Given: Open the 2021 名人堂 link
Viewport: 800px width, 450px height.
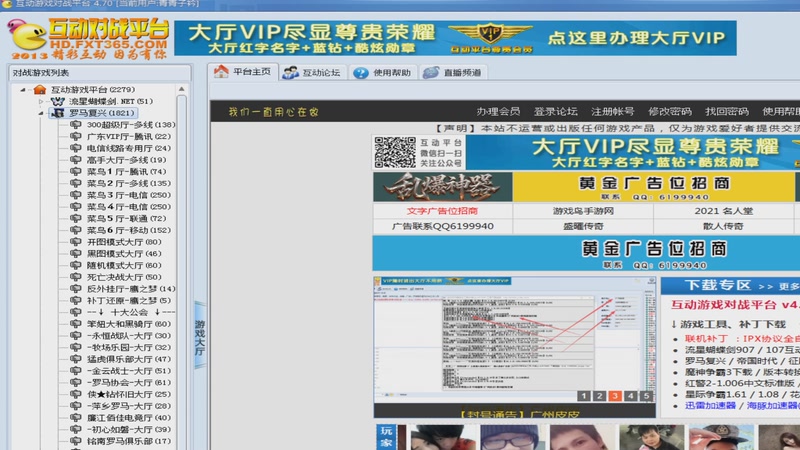Looking at the screenshot, I should [x=723, y=211].
